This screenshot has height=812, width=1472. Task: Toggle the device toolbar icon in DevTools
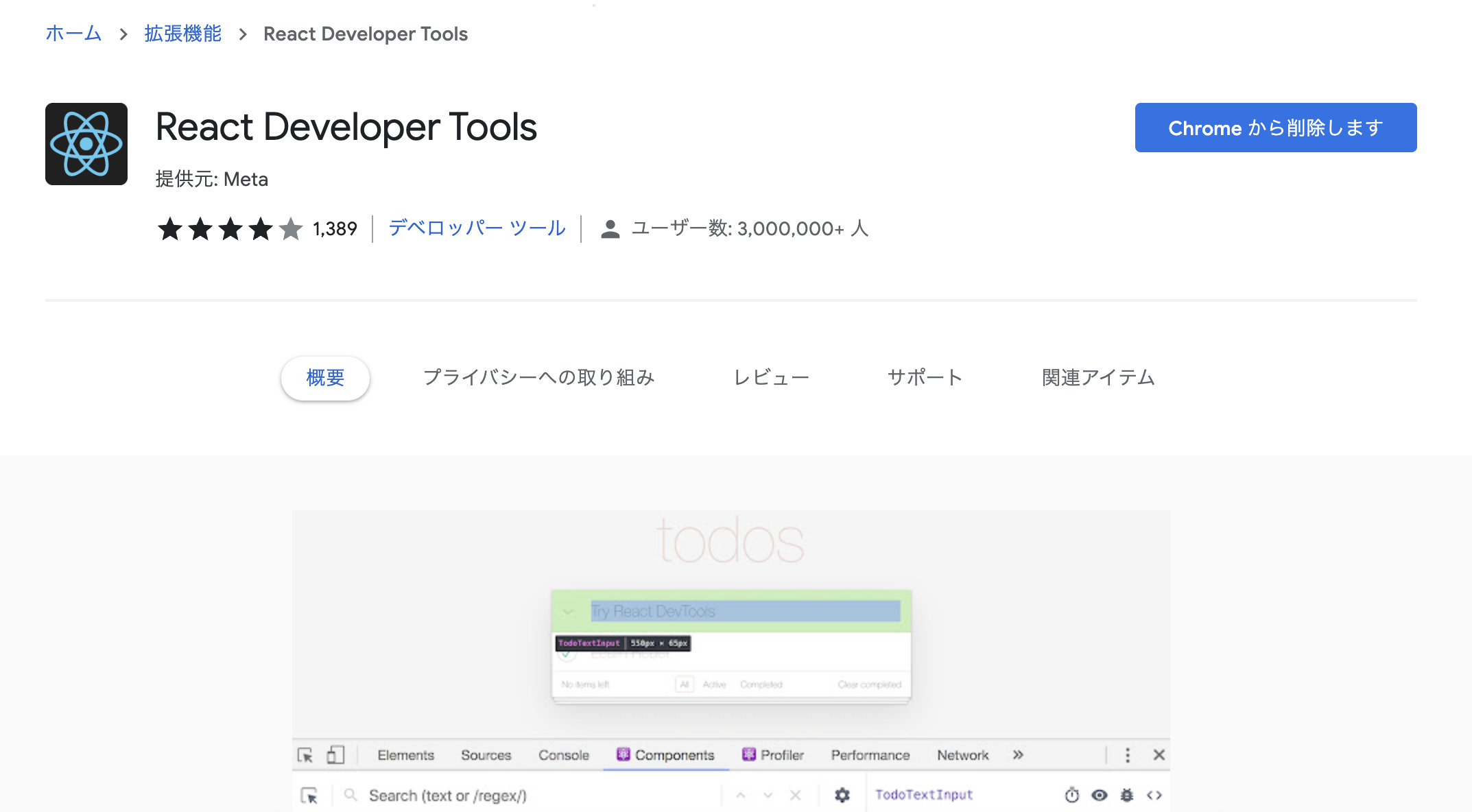click(x=335, y=755)
